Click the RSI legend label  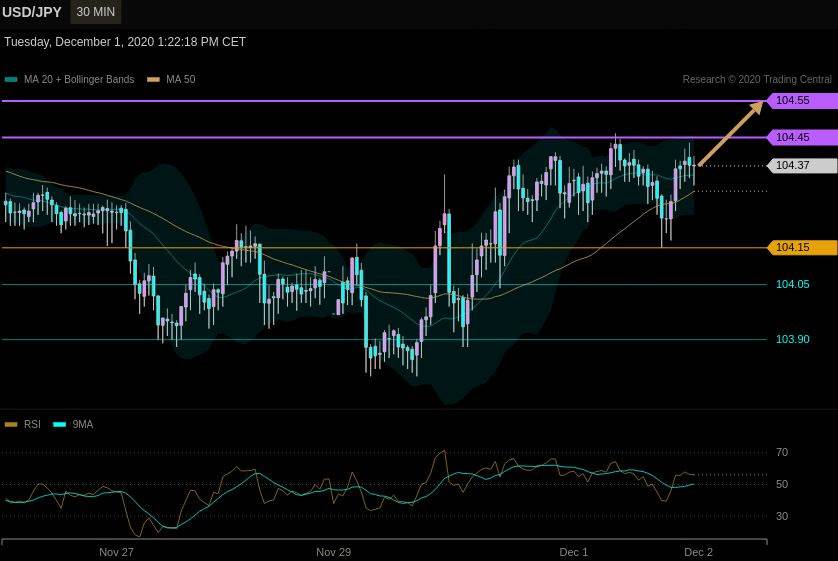click(32, 424)
